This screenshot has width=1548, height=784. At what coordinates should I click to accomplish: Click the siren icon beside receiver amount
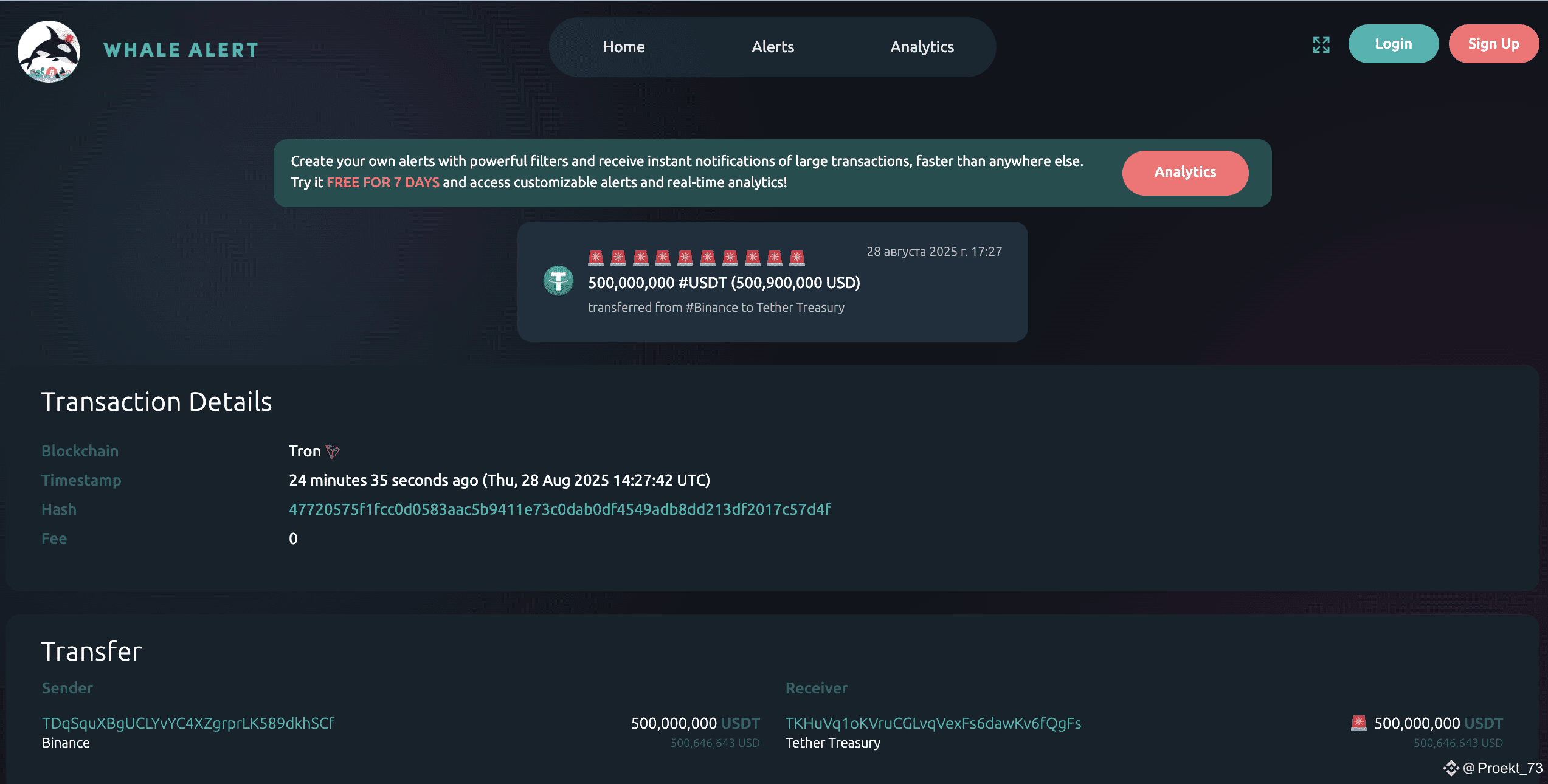(x=1358, y=723)
